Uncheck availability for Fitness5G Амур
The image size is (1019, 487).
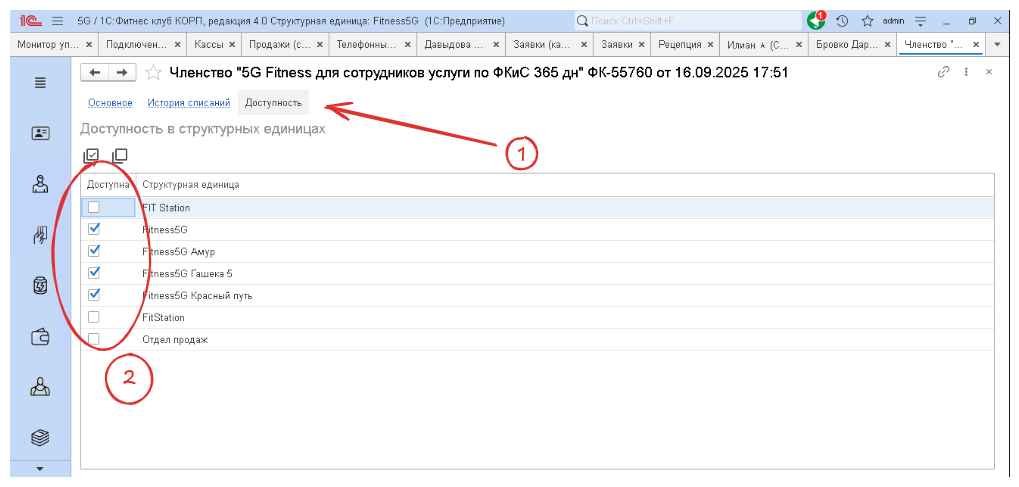[94, 250]
